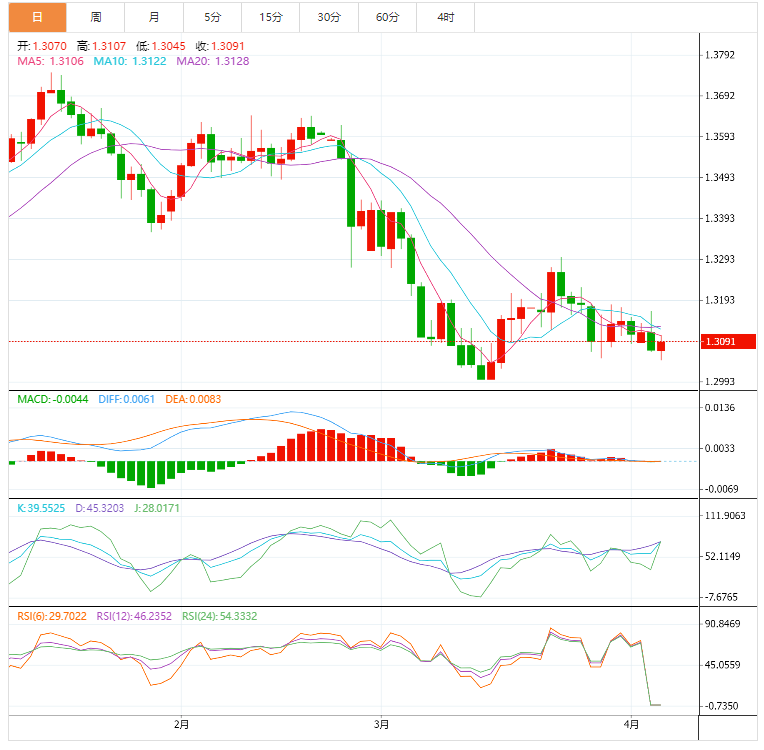
Task: Select the RSI(24): 54.3332 label
Action: [219, 616]
